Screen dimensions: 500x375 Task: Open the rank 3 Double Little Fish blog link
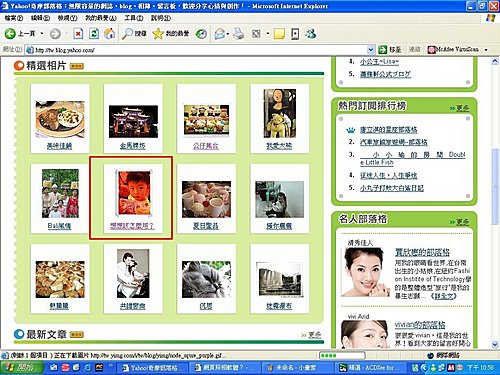coord(413,158)
